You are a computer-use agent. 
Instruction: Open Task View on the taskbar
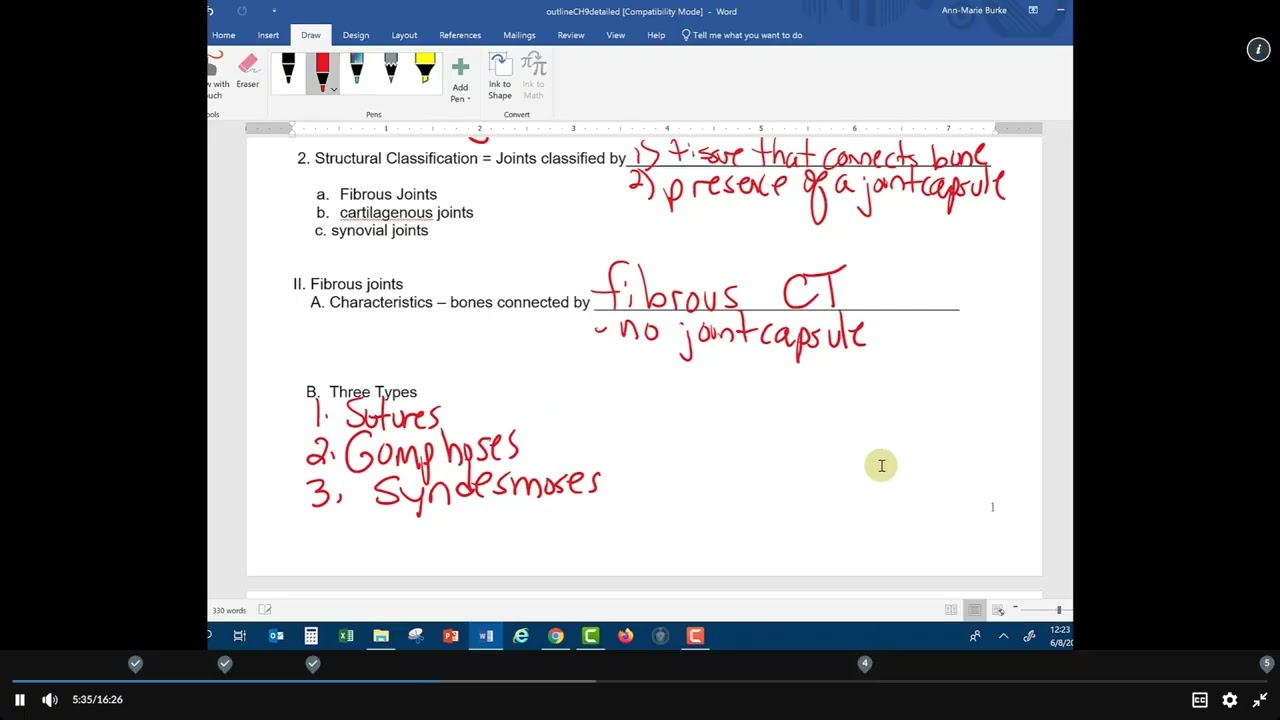click(x=240, y=636)
